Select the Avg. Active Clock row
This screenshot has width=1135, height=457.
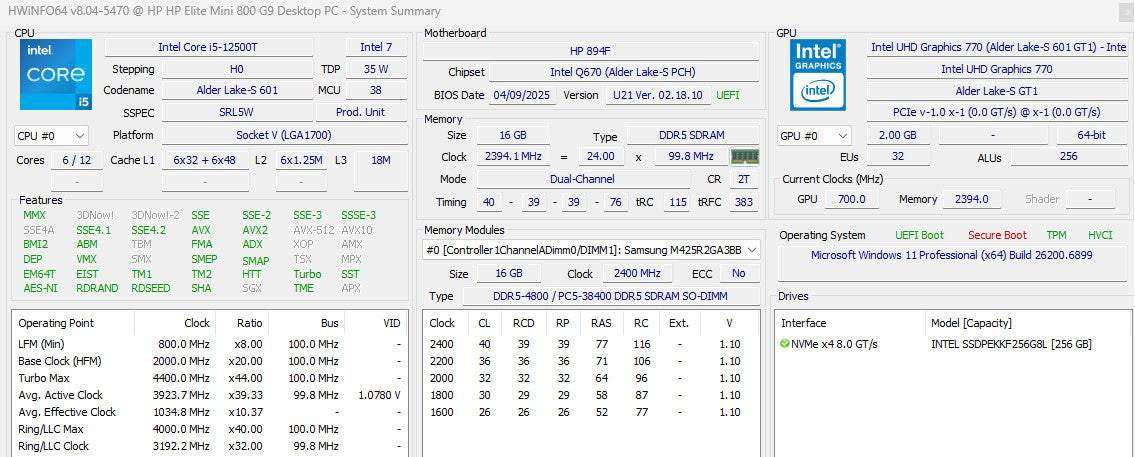point(210,395)
